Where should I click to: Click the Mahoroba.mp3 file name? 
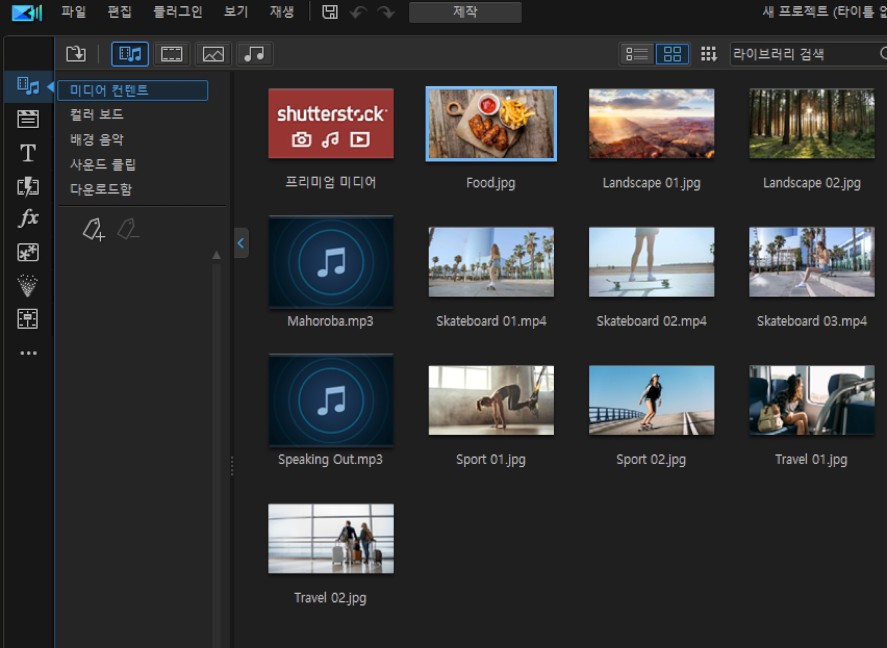(330, 321)
